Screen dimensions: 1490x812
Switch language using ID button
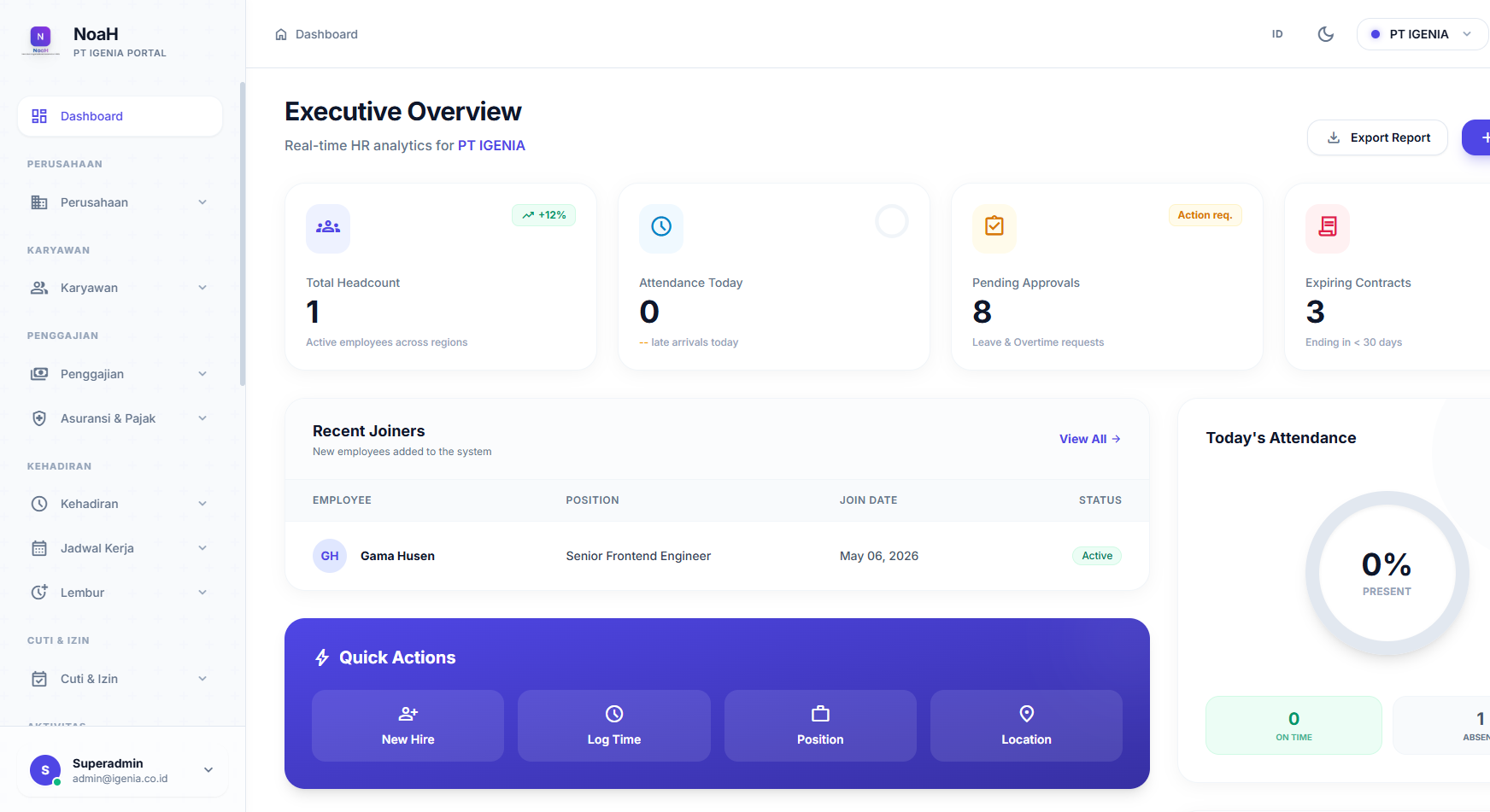tap(1277, 34)
